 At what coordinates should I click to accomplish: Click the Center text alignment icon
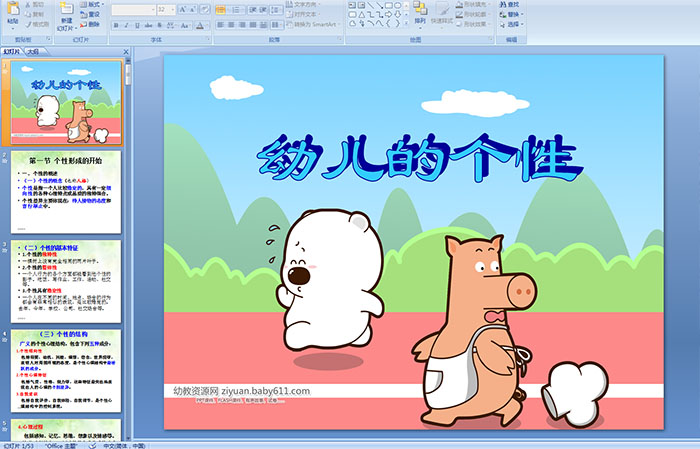231,25
